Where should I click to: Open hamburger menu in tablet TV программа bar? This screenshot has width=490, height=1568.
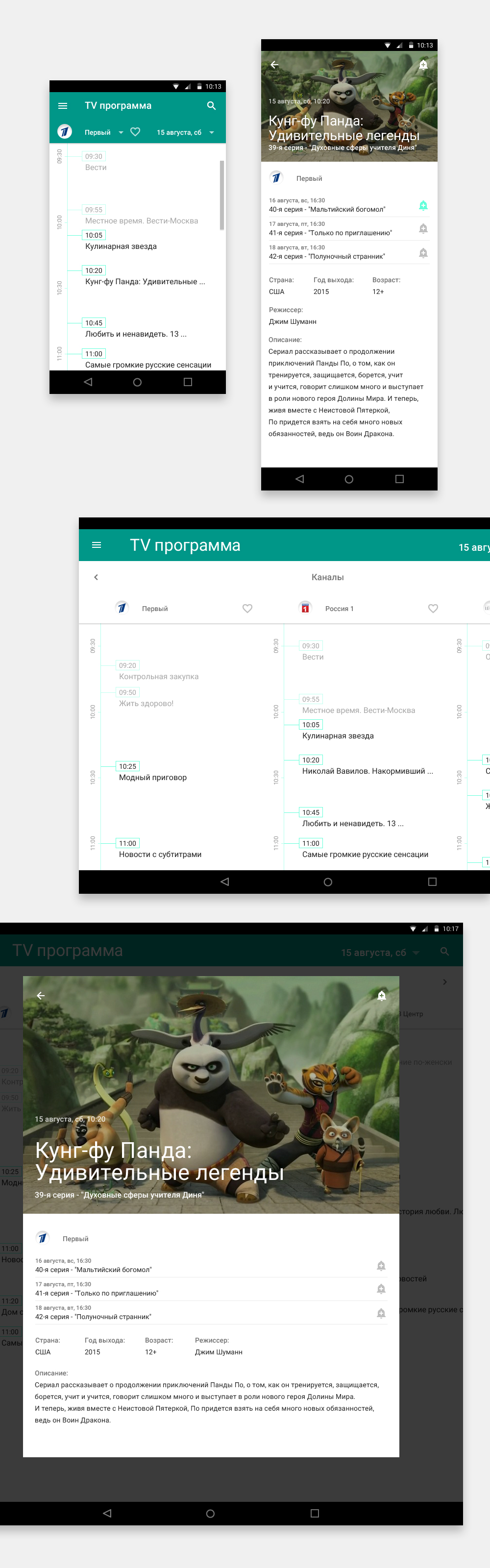point(96,545)
